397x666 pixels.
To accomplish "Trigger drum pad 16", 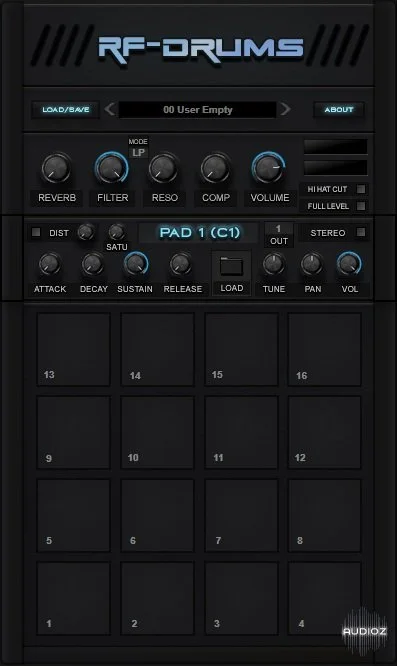I will (324, 350).
